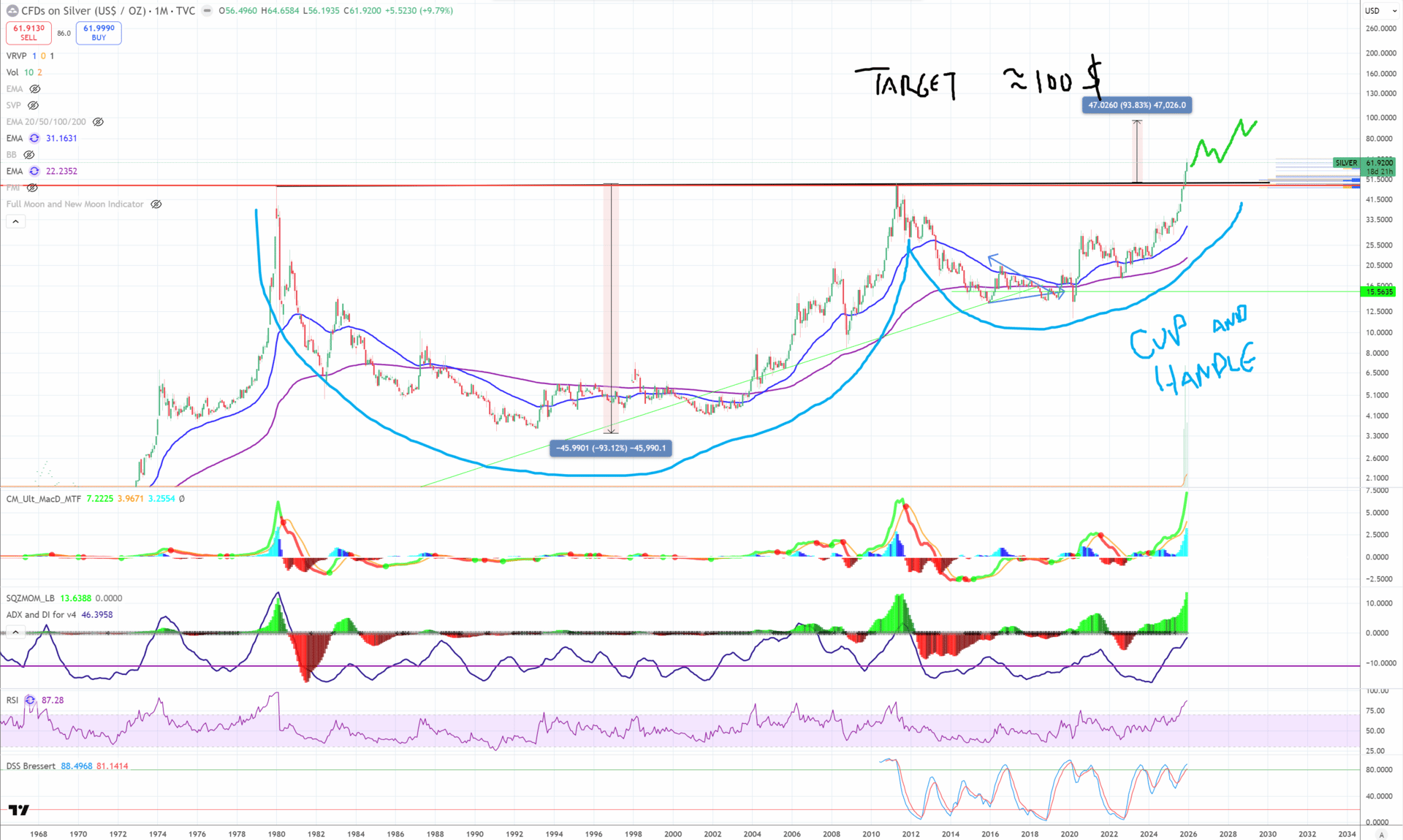Image resolution: width=1403 pixels, height=840 pixels.
Task: Click the BUY 61.9990 button
Action: pyautogui.click(x=99, y=33)
